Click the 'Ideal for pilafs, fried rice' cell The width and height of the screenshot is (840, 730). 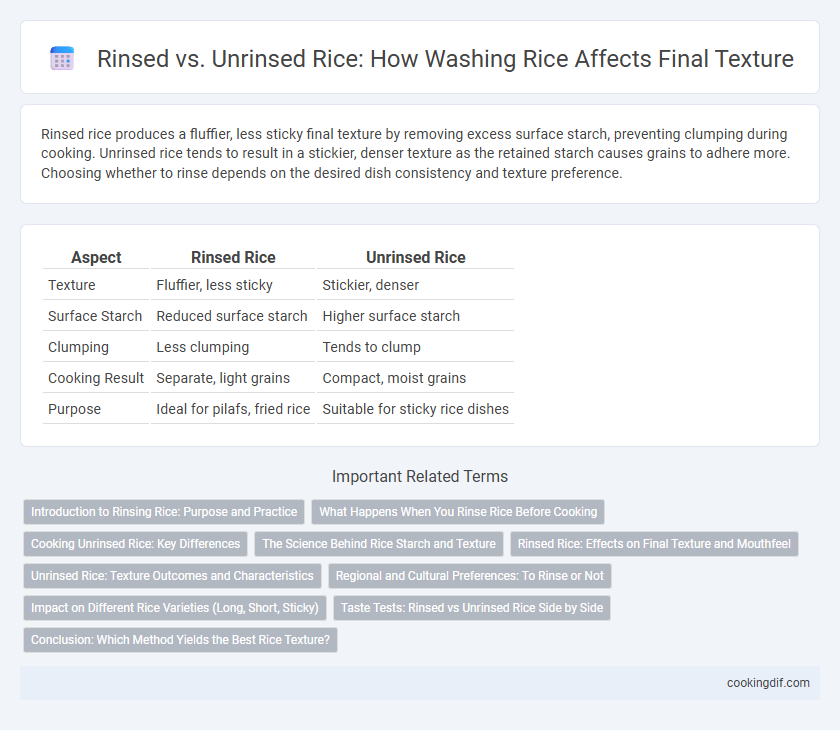click(233, 409)
